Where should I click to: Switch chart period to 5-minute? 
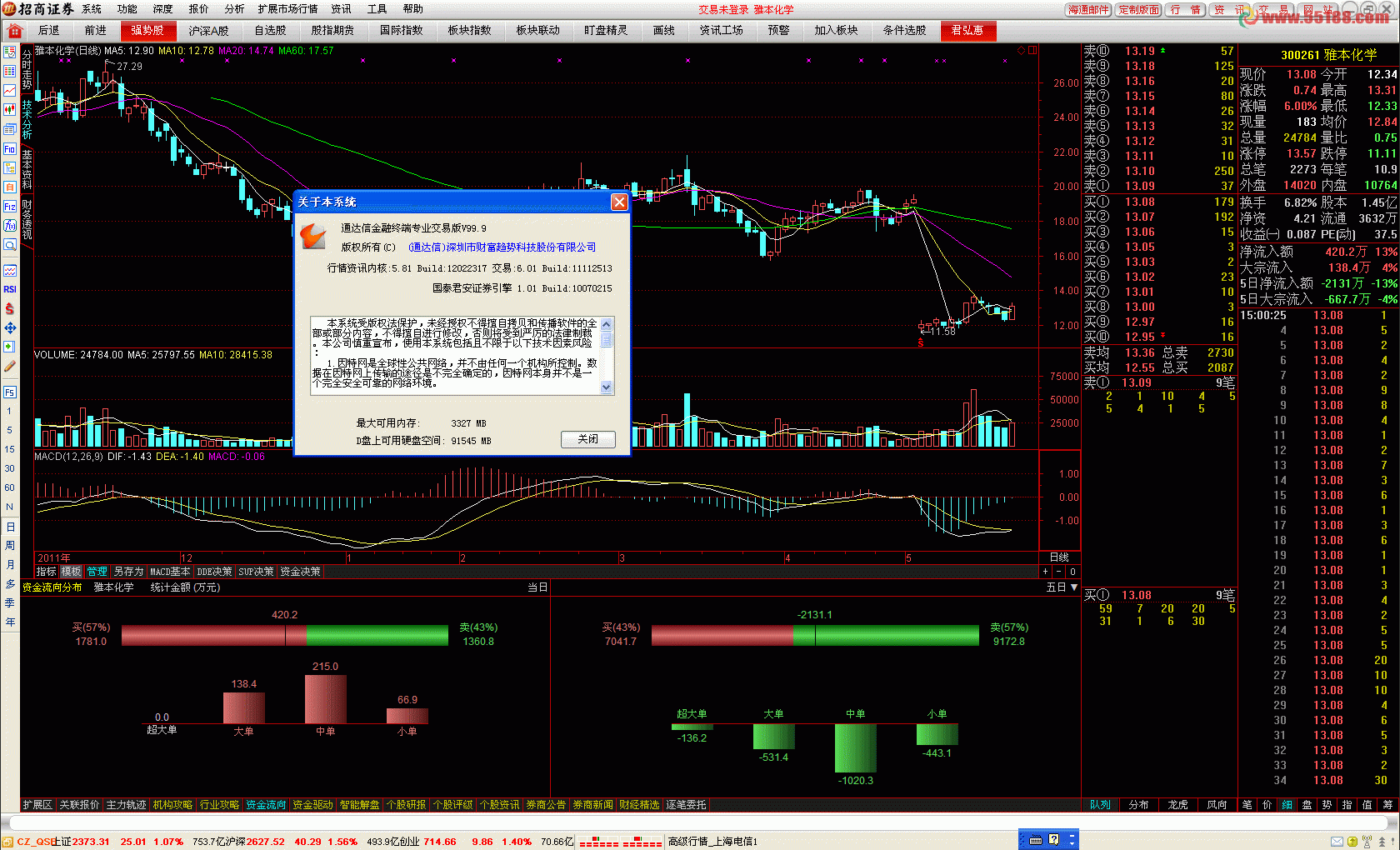pyautogui.click(x=10, y=430)
